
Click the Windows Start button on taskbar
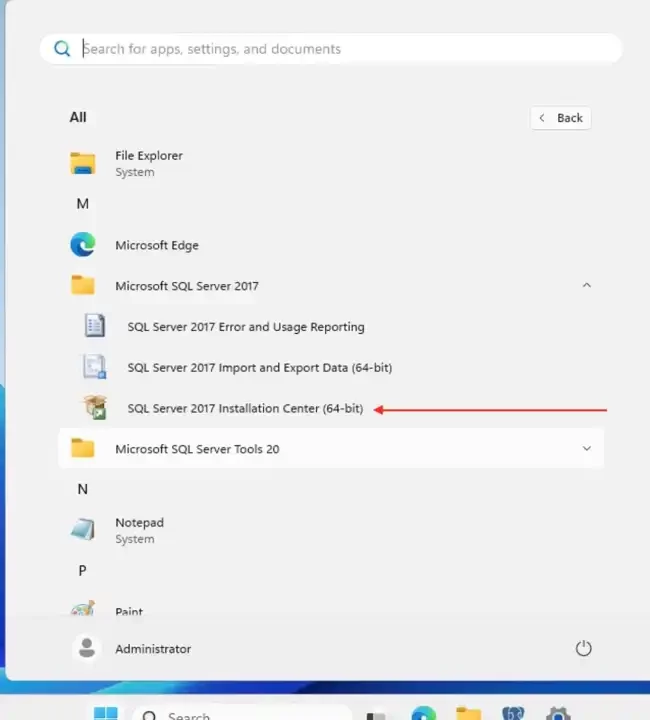[106, 713]
